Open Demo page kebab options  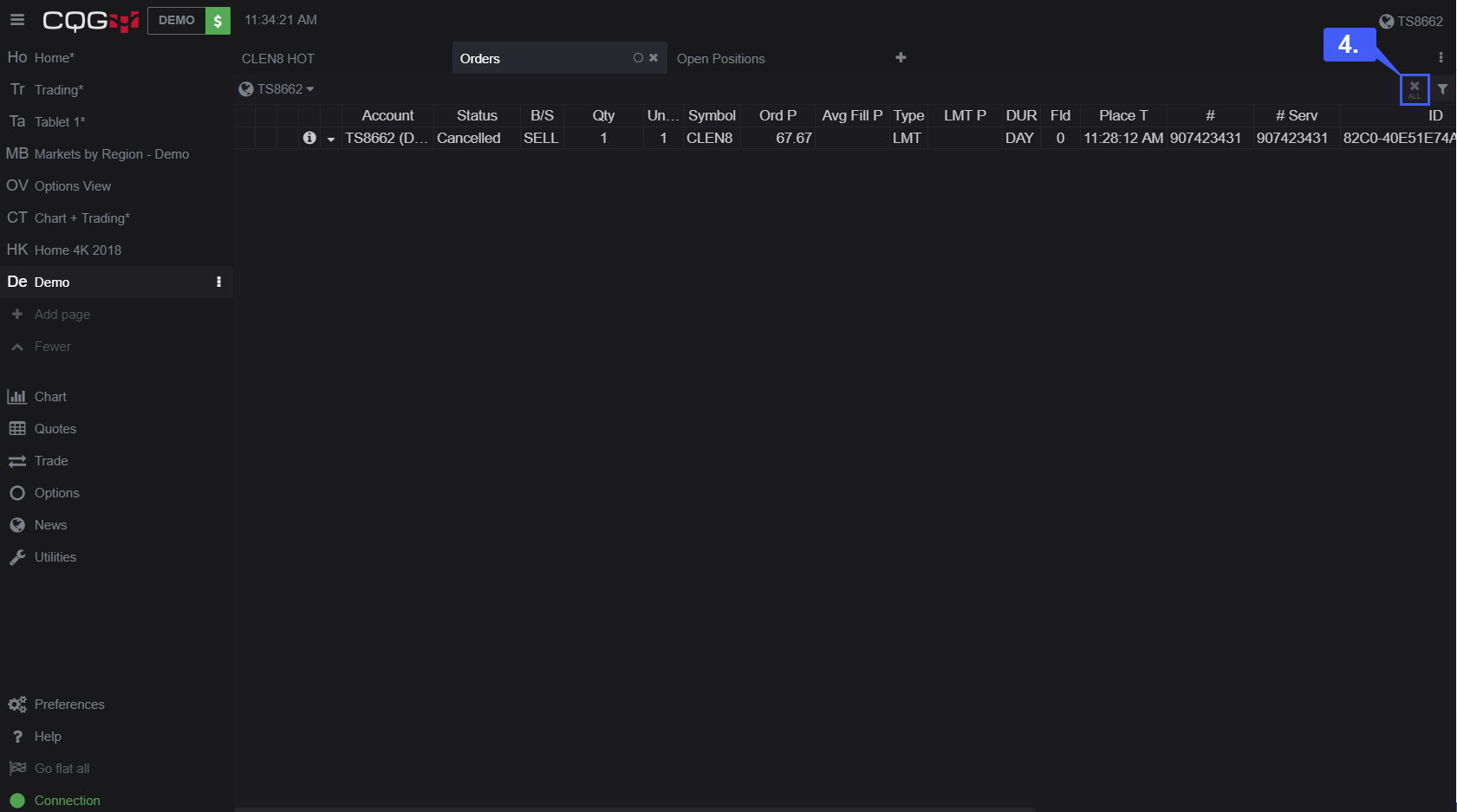(x=218, y=282)
